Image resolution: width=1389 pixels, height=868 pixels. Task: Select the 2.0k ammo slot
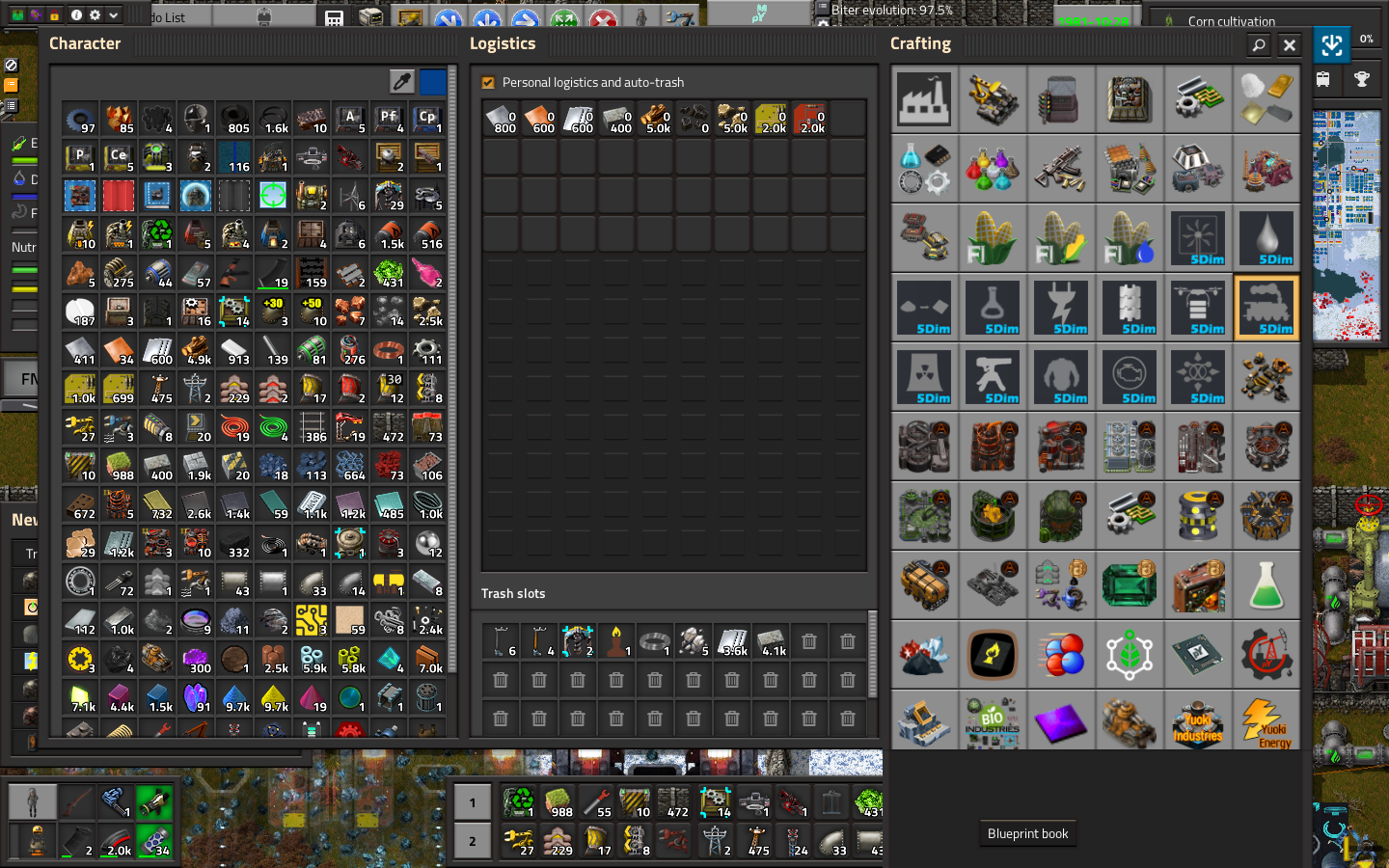[x=116, y=841]
